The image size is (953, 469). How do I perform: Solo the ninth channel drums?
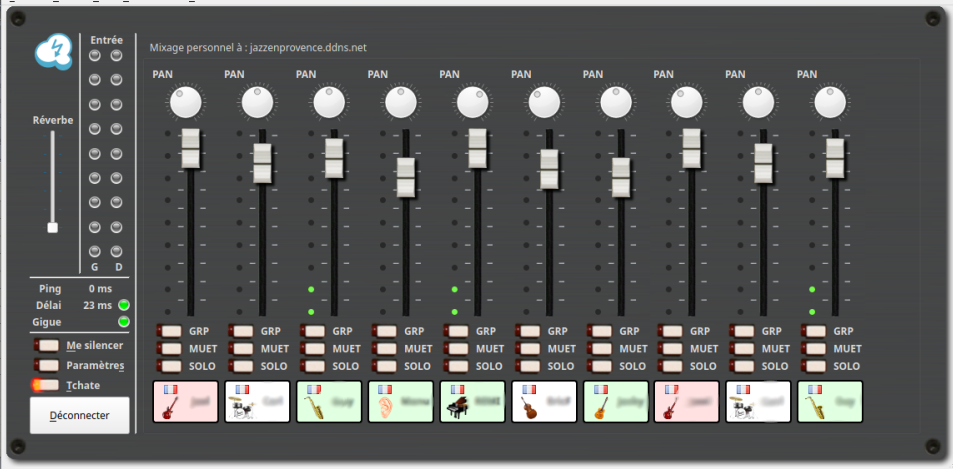click(x=743, y=366)
